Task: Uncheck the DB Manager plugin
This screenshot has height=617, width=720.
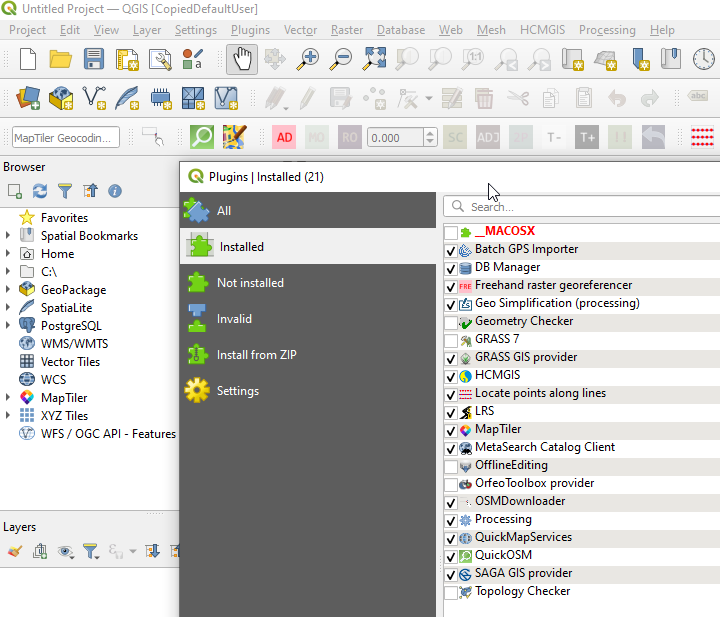Action: pyautogui.click(x=451, y=268)
